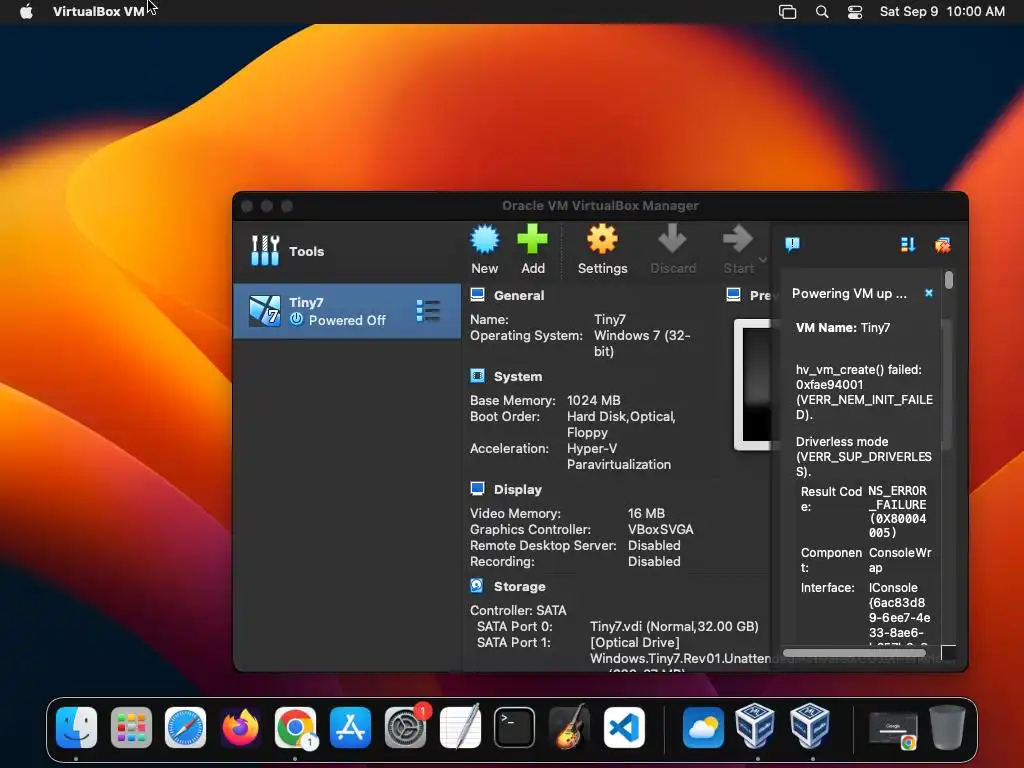Image resolution: width=1024 pixels, height=768 pixels.
Task: Open the Display section header
Action: click(x=518, y=490)
